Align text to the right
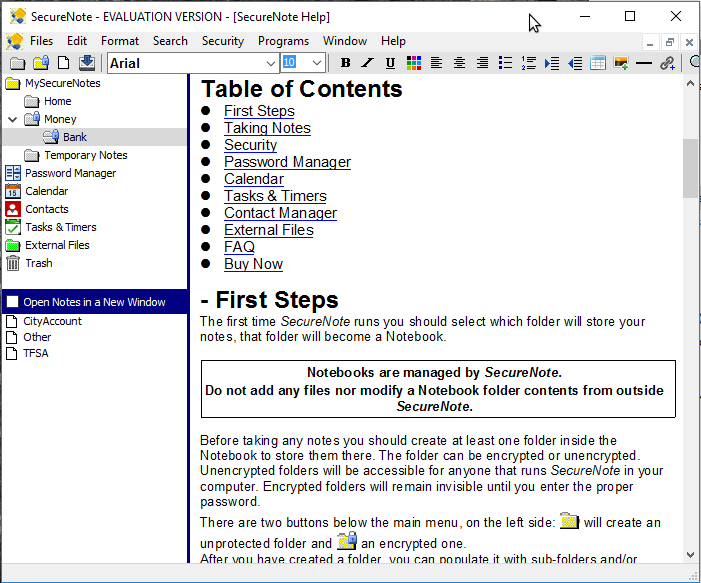This screenshot has height=583, width=701. [x=482, y=63]
